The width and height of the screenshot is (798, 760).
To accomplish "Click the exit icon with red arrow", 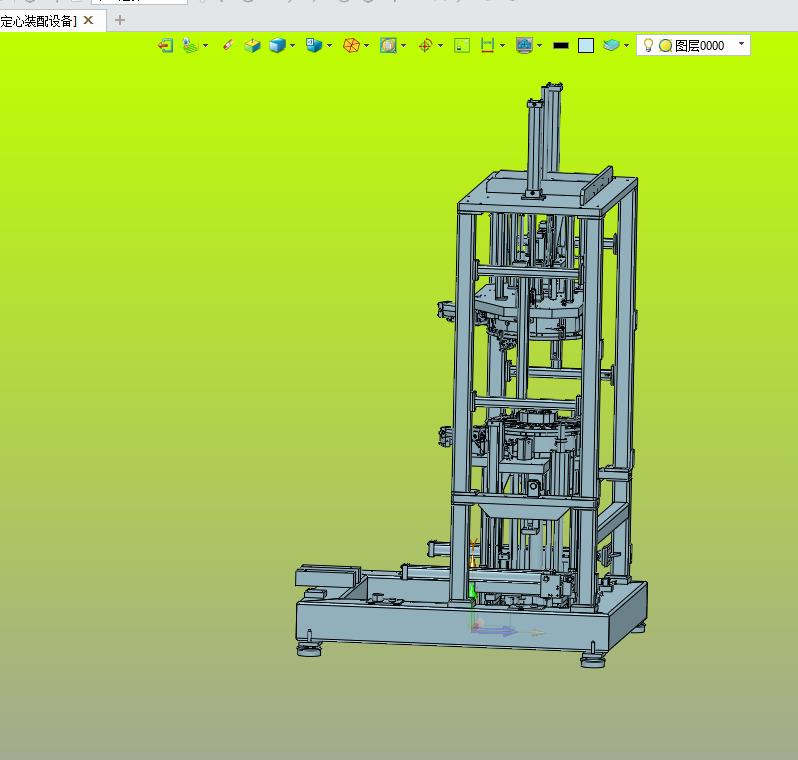I will point(165,45).
